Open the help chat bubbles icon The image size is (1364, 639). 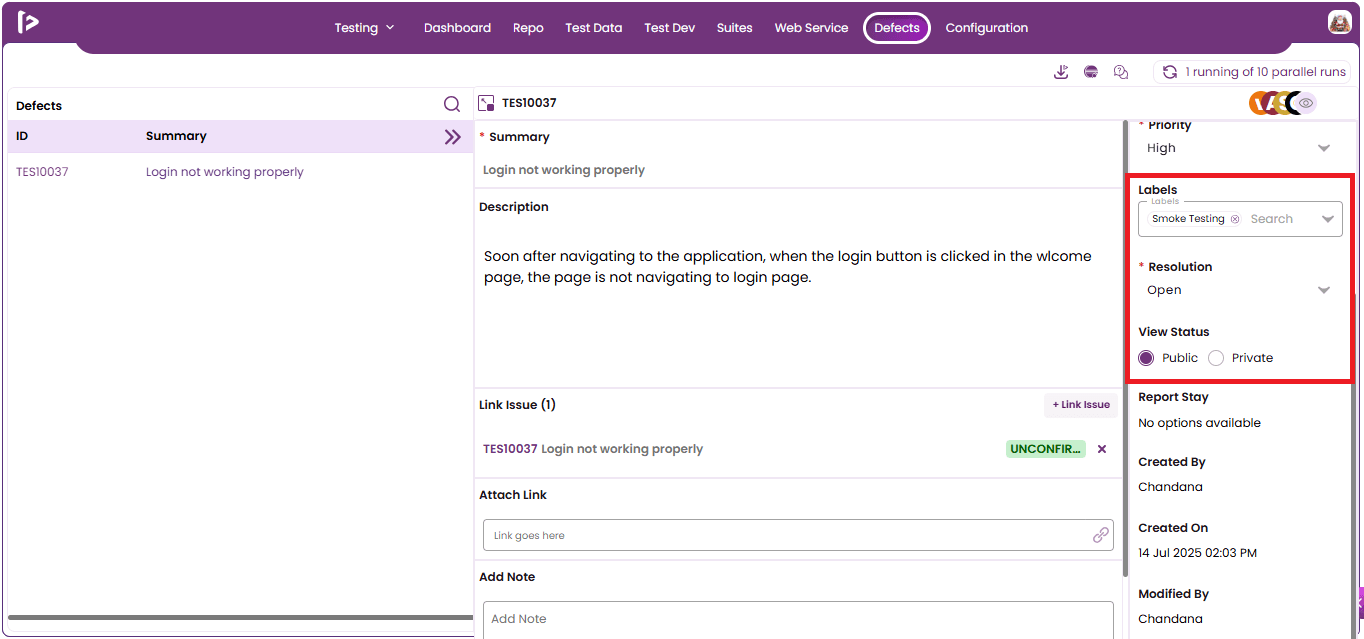1121,72
